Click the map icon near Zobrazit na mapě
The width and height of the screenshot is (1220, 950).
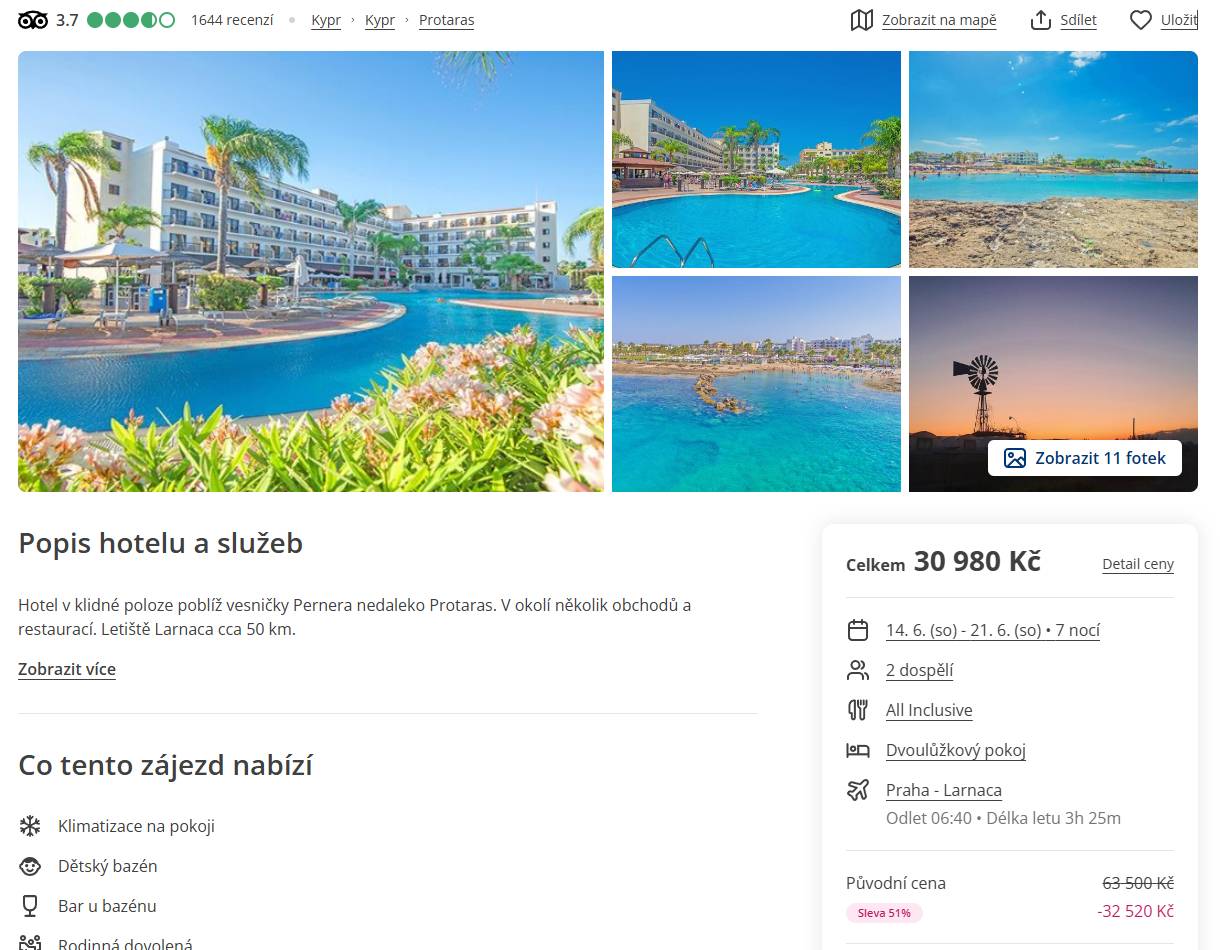(861, 20)
